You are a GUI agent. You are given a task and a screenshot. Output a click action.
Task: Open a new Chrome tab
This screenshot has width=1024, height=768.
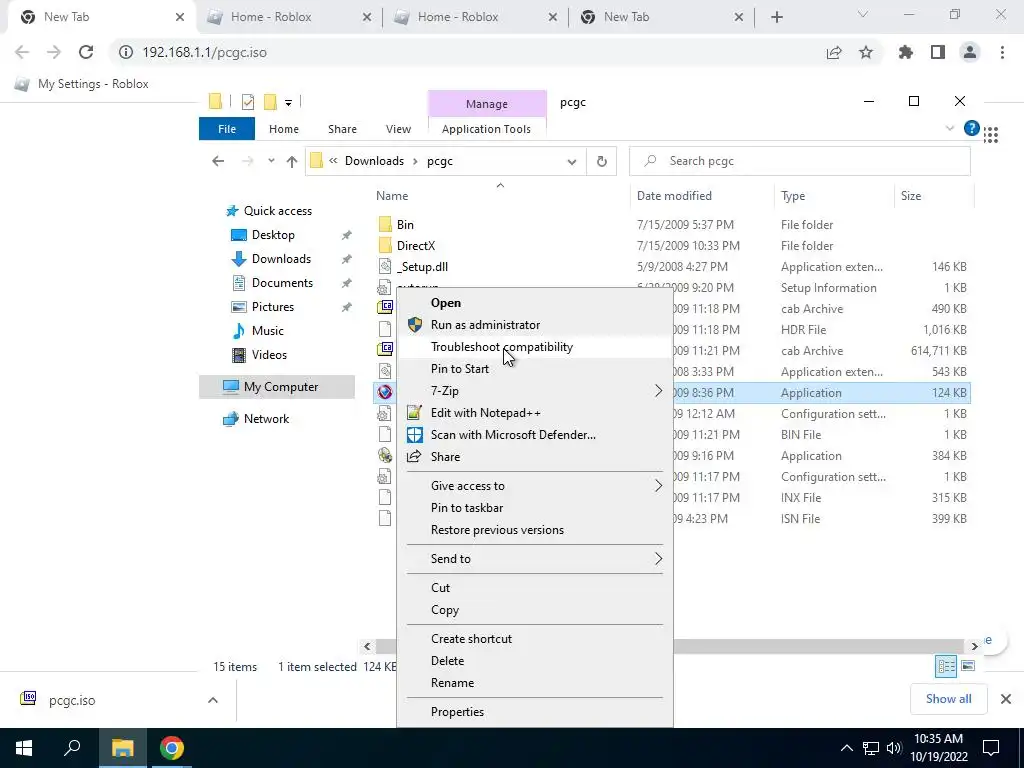click(776, 17)
